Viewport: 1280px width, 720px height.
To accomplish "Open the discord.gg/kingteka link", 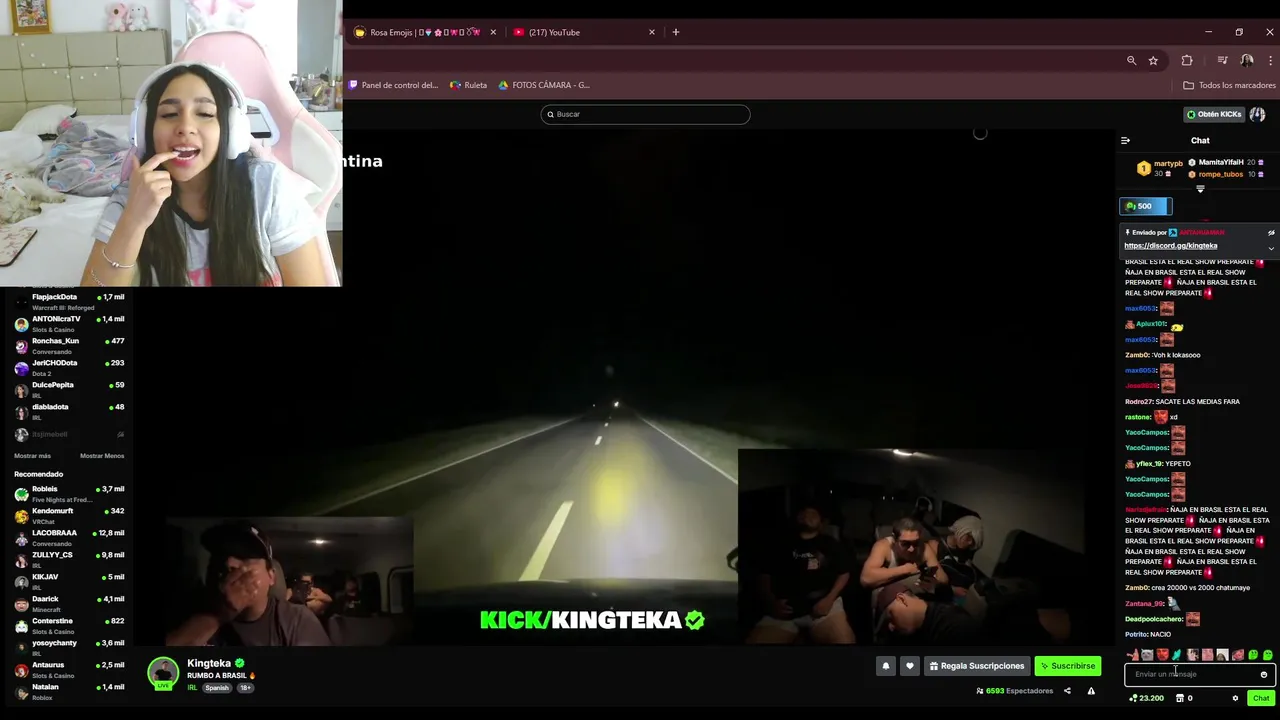I will pos(1170,246).
